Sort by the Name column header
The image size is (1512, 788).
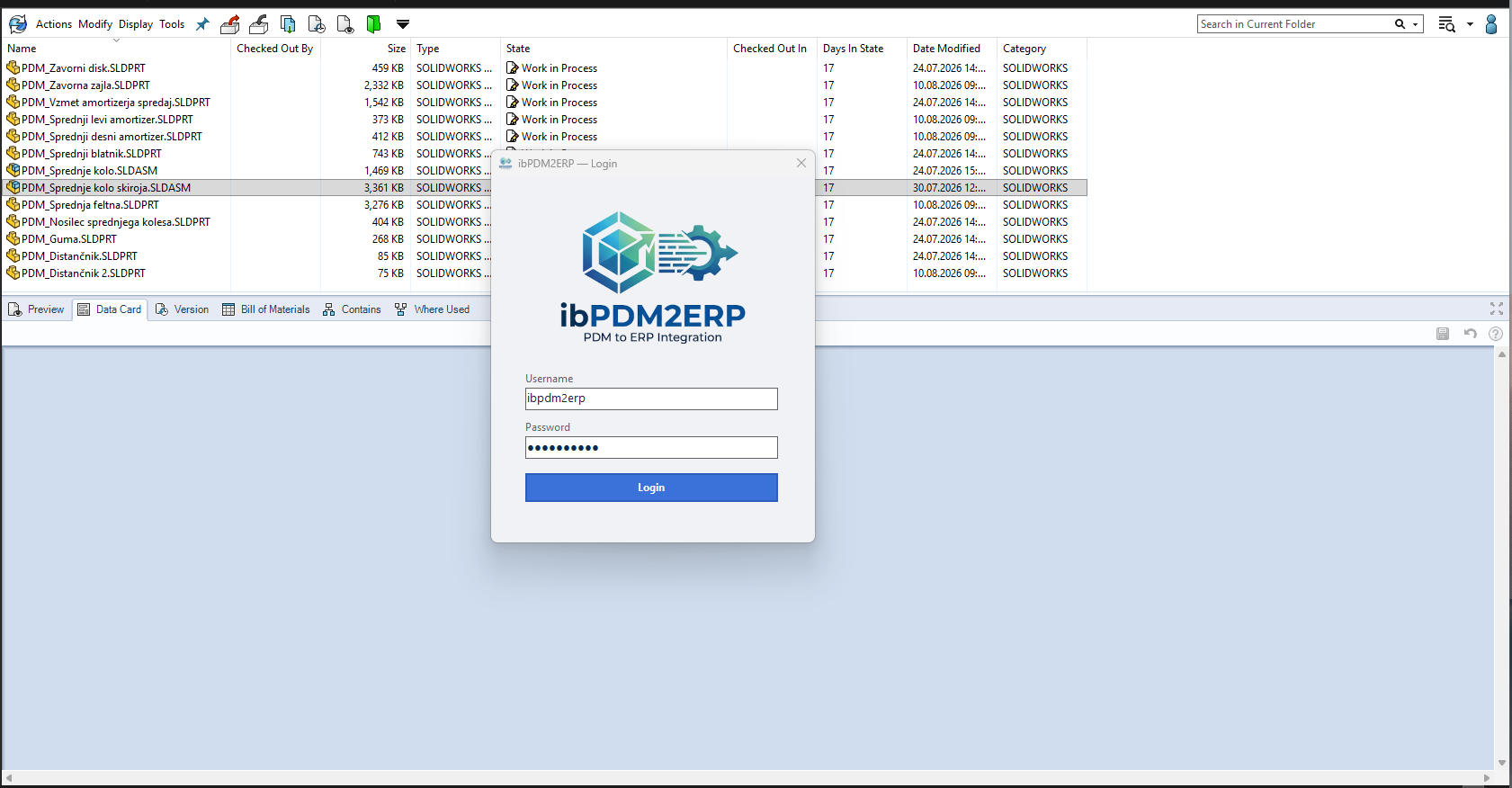(x=116, y=49)
